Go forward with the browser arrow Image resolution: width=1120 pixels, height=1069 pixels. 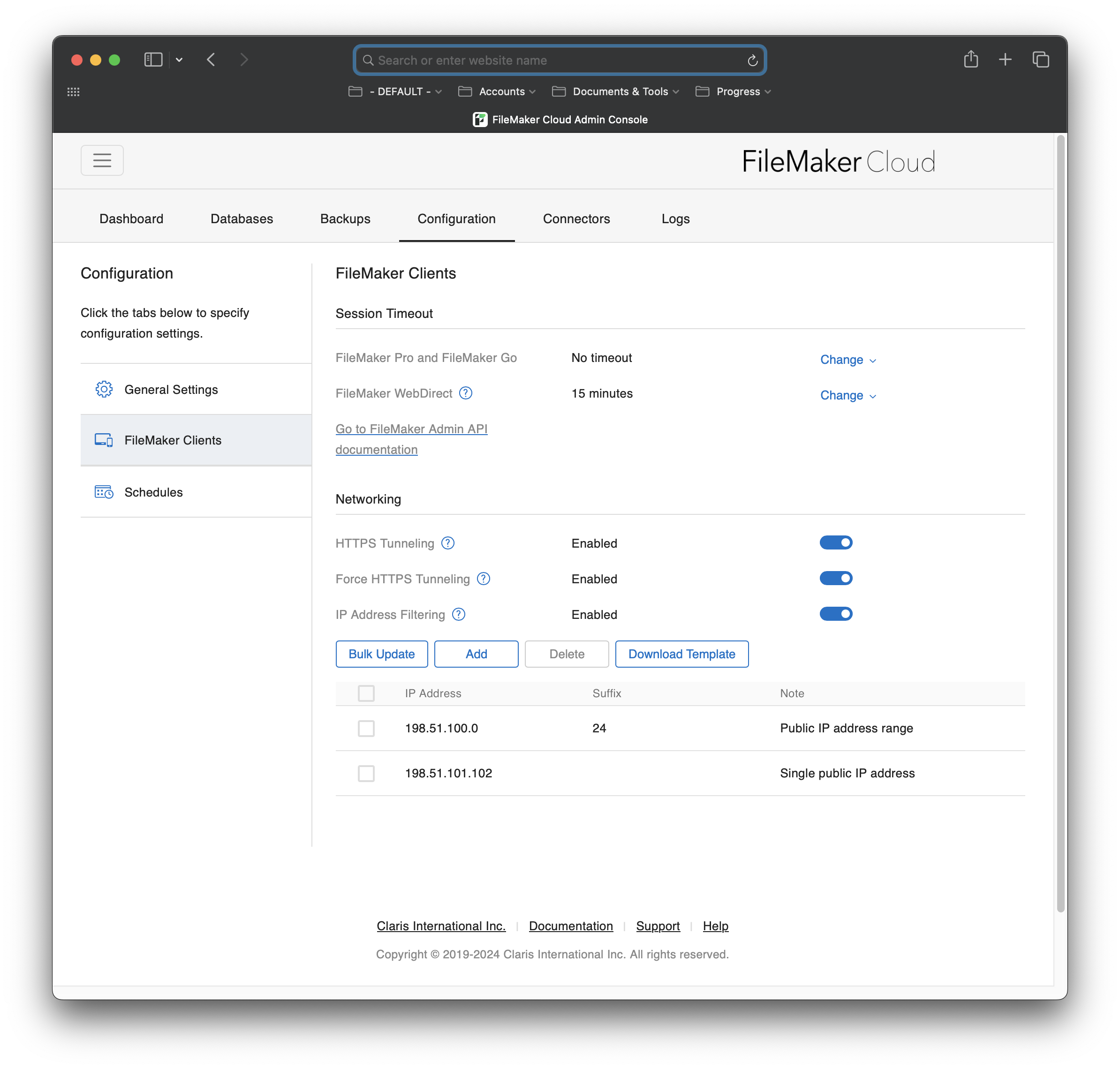pos(244,60)
